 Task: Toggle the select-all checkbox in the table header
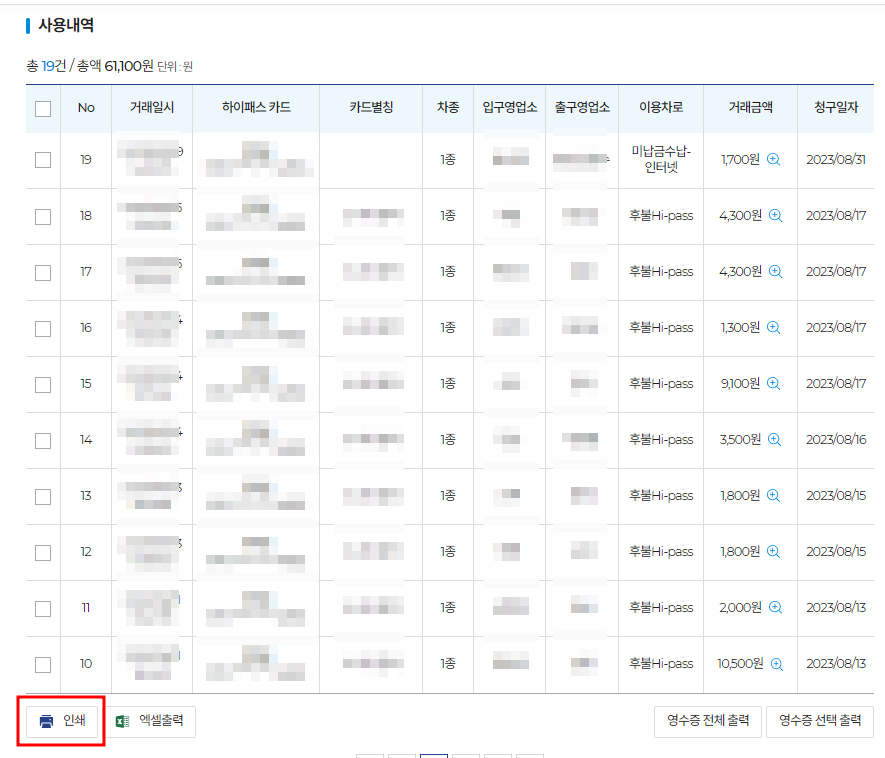(42, 108)
